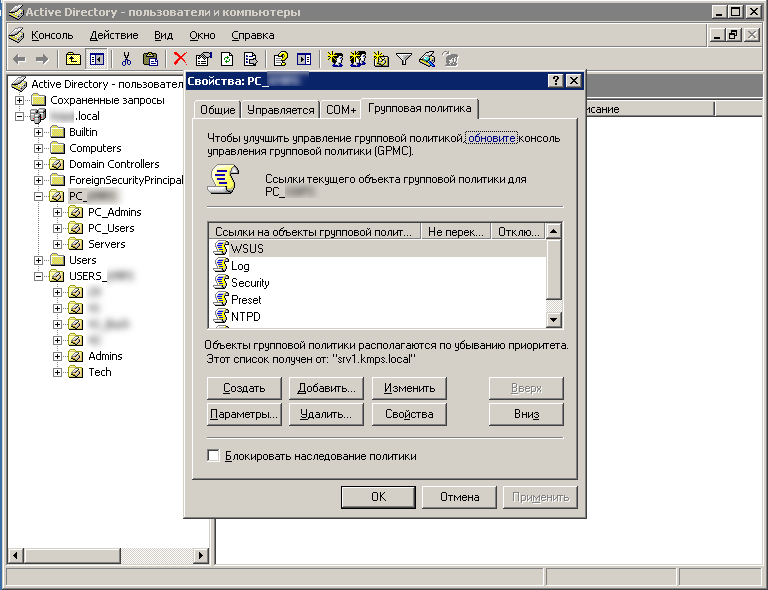This screenshot has height=590, width=768.
Task: Click the Up one level folder icon
Action: (x=73, y=59)
